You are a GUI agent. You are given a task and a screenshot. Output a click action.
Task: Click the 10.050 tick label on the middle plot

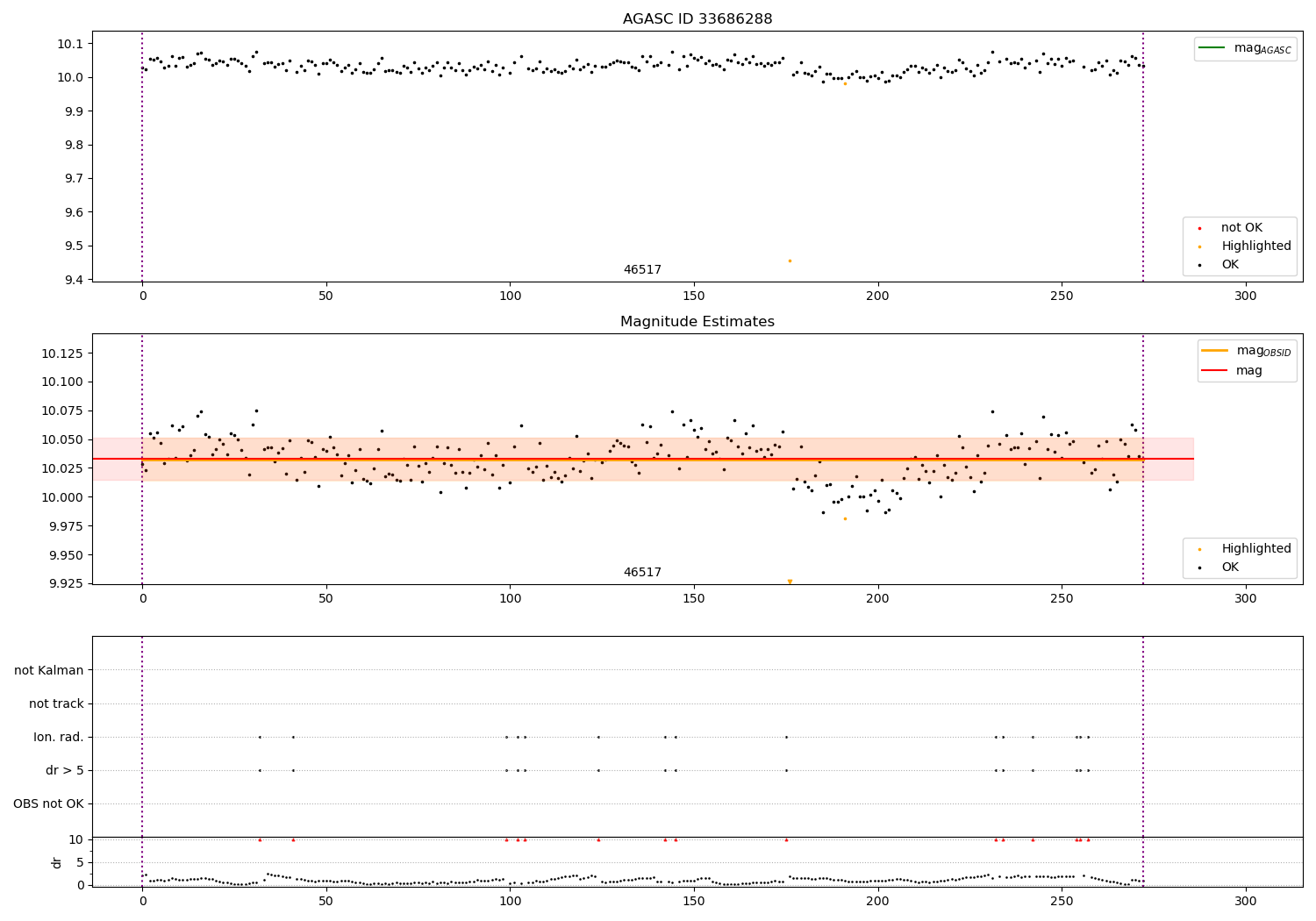65,439
